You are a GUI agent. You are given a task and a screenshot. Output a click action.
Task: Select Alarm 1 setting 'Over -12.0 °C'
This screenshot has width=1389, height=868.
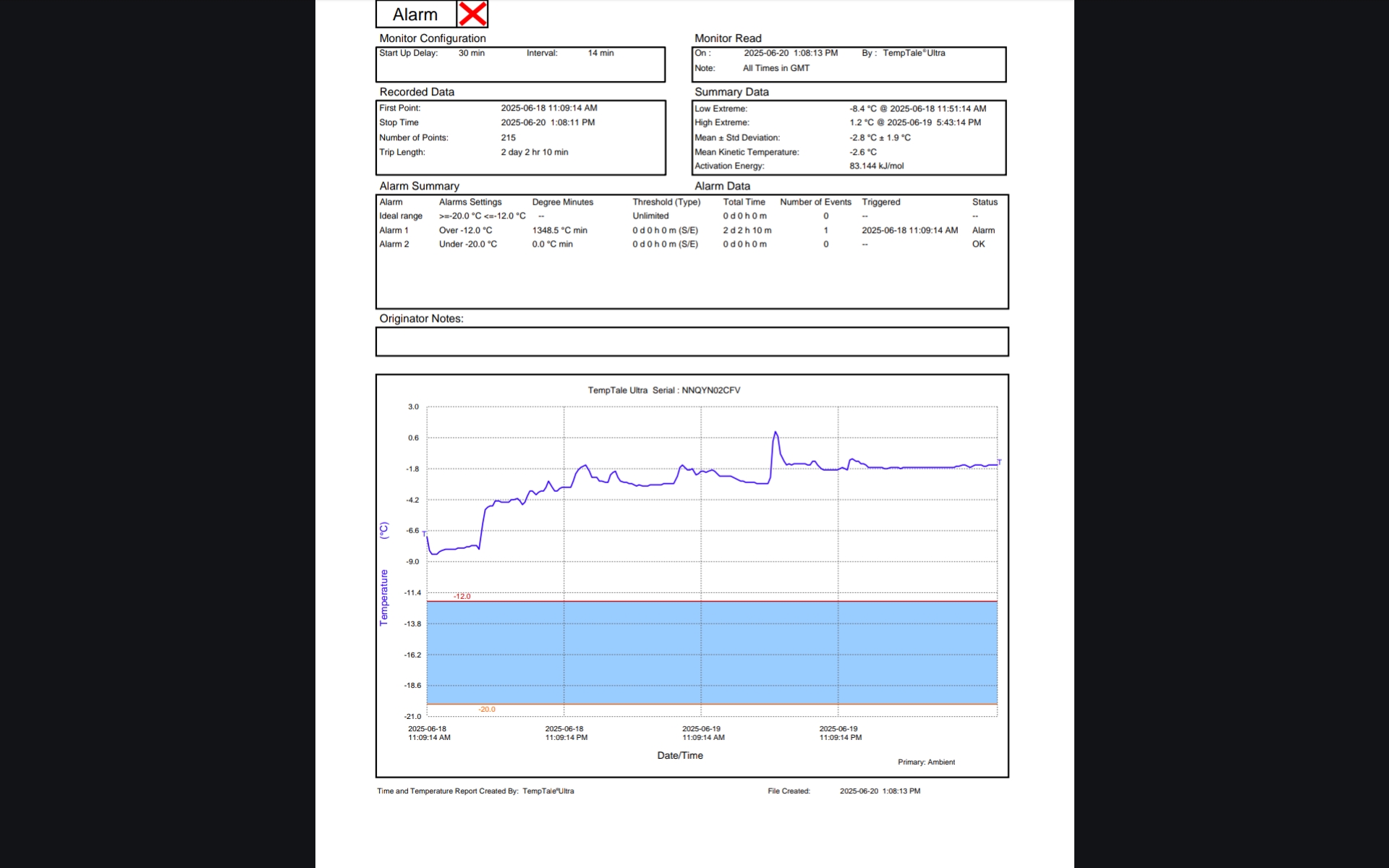pyautogui.click(x=465, y=230)
